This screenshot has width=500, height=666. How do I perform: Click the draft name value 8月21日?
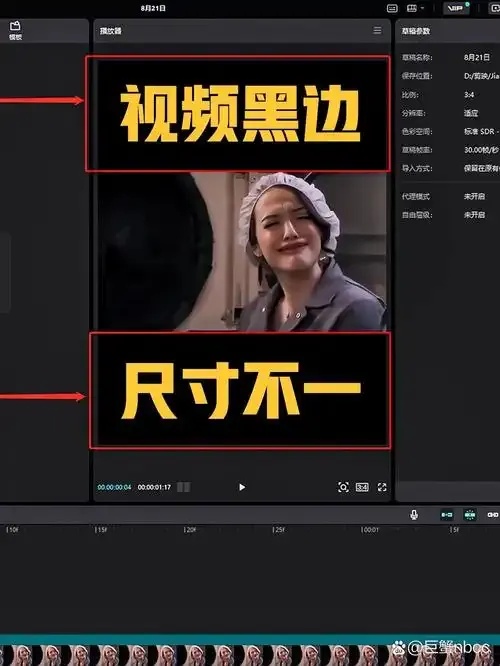pos(477,57)
